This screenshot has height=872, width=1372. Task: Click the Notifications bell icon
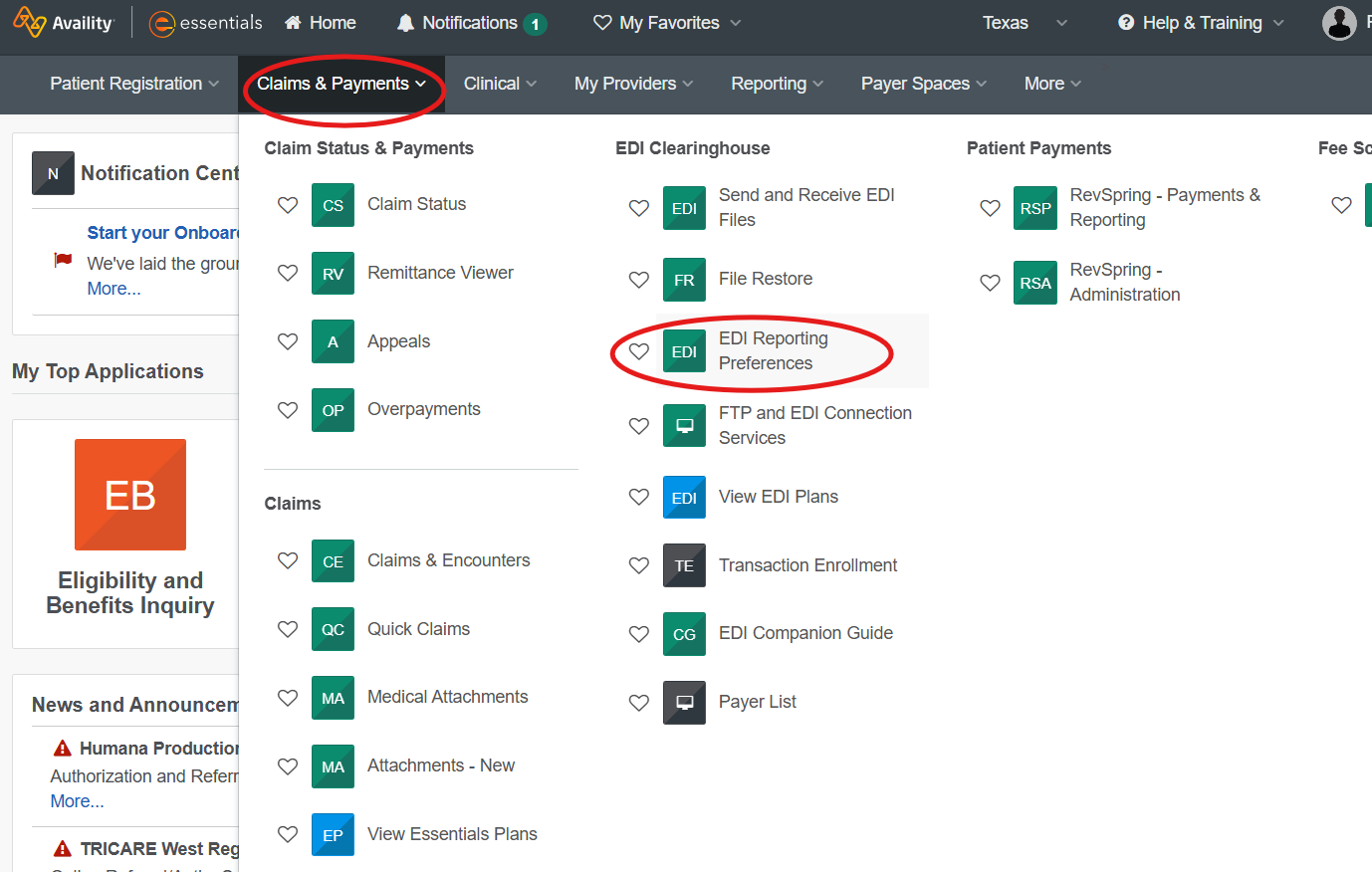coord(405,23)
